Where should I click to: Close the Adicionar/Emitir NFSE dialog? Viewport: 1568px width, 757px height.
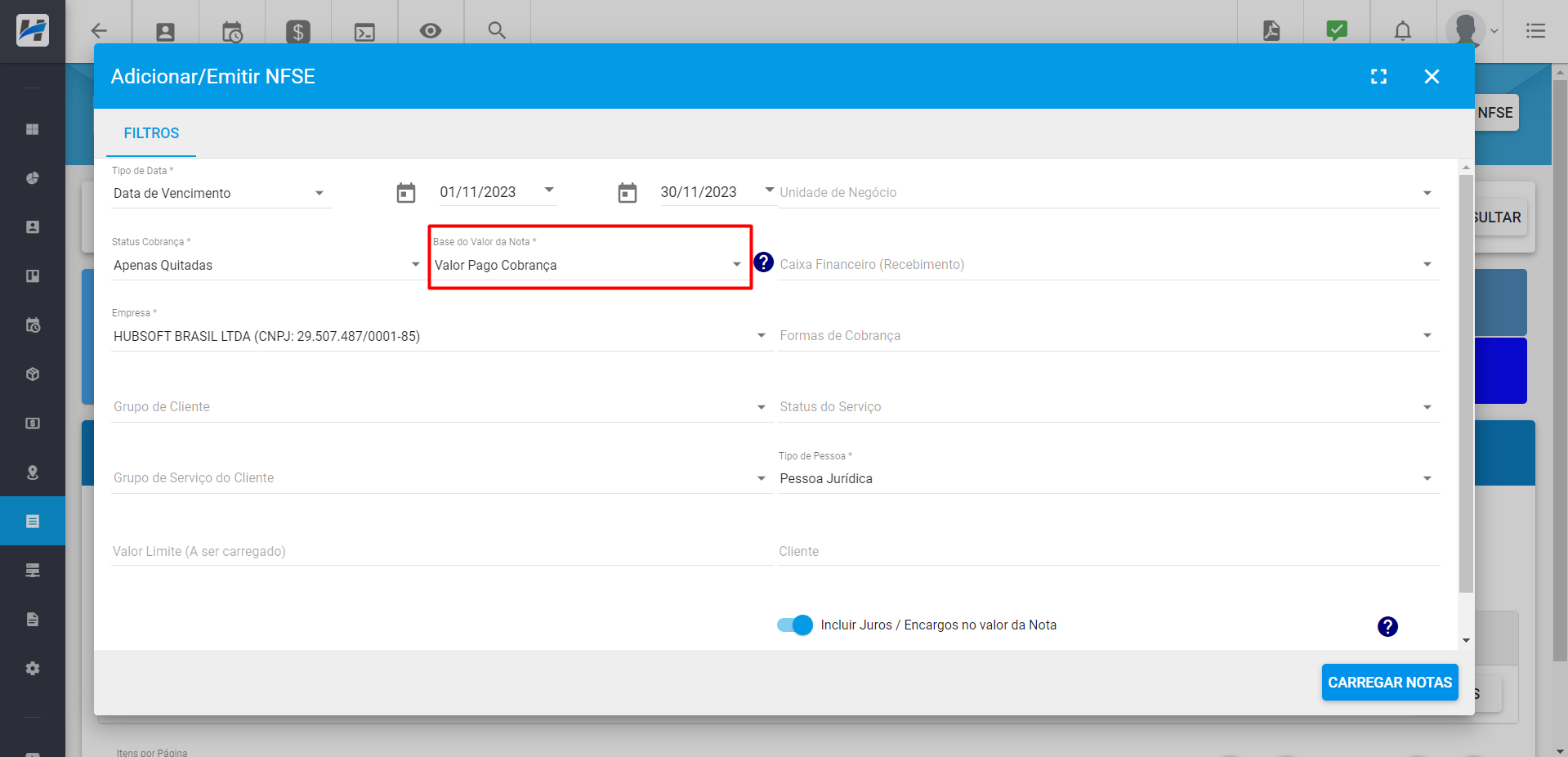(x=1432, y=76)
